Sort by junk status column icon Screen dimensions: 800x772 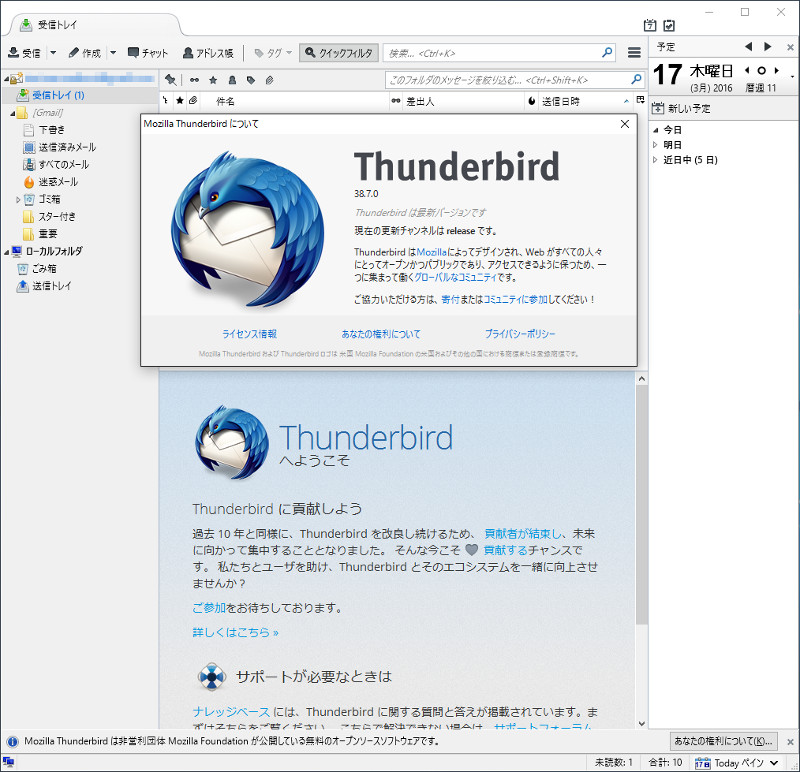click(532, 101)
